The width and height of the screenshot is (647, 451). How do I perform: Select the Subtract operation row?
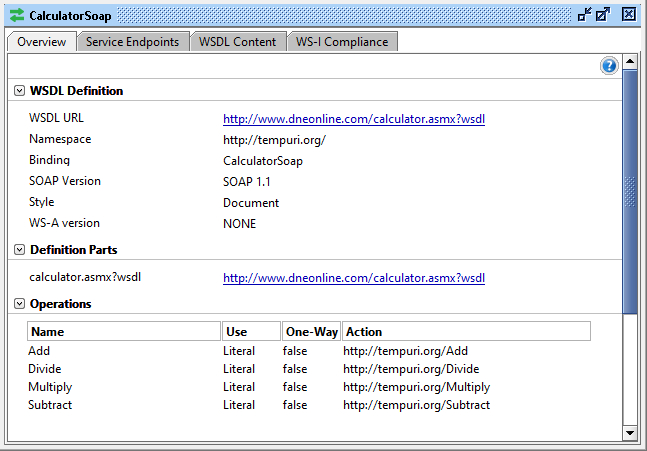point(309,405)
